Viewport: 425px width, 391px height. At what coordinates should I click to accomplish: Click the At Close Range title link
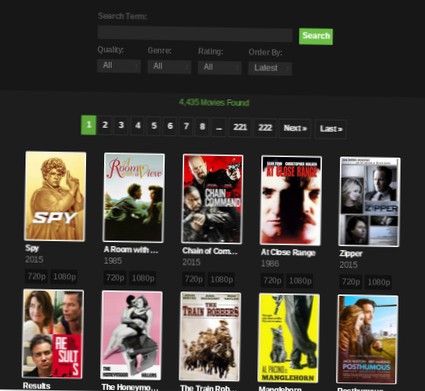click(x=288, y=253)
